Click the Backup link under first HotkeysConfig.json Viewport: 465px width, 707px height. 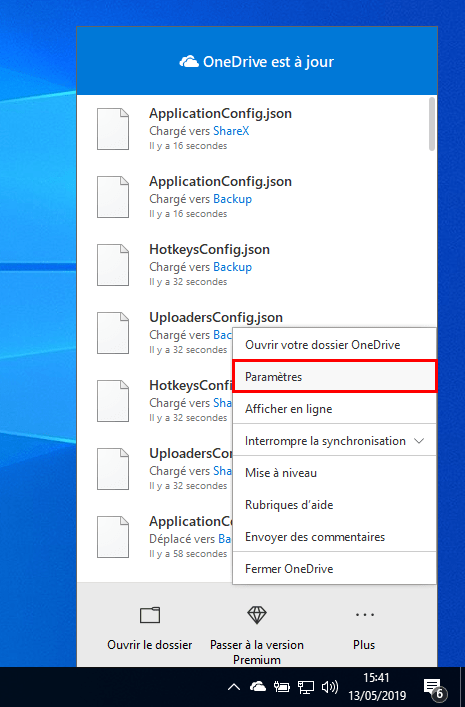point(232,267)
